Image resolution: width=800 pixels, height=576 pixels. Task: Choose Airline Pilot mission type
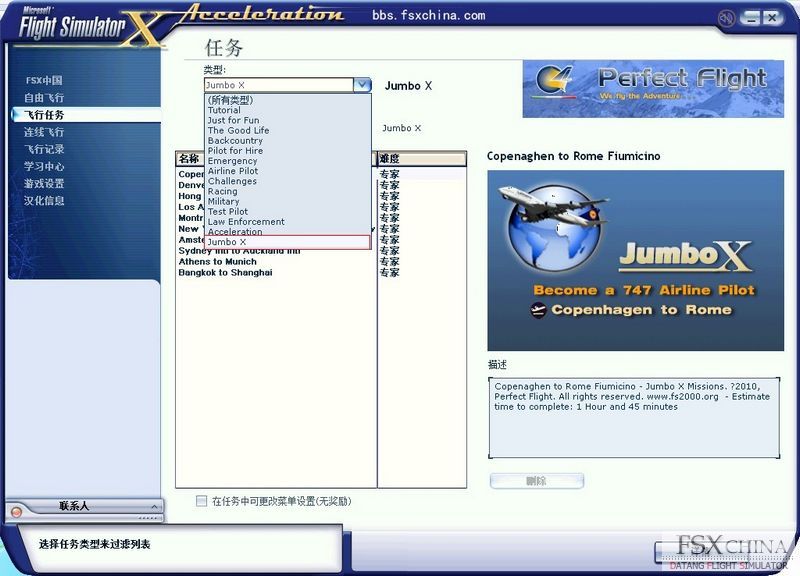point(288,171)
